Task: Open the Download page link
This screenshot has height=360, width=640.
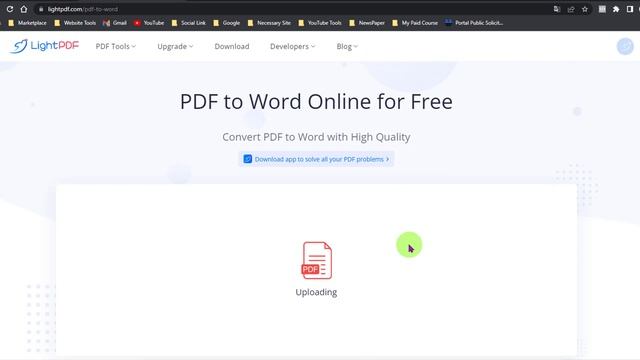Action: 232,47
